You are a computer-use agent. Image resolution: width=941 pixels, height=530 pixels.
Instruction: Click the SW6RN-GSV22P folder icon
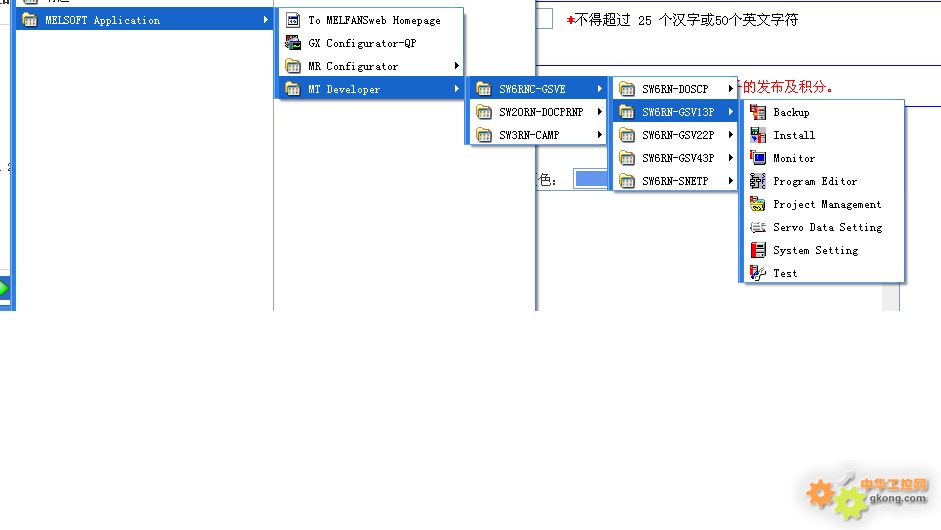(627, 135)
